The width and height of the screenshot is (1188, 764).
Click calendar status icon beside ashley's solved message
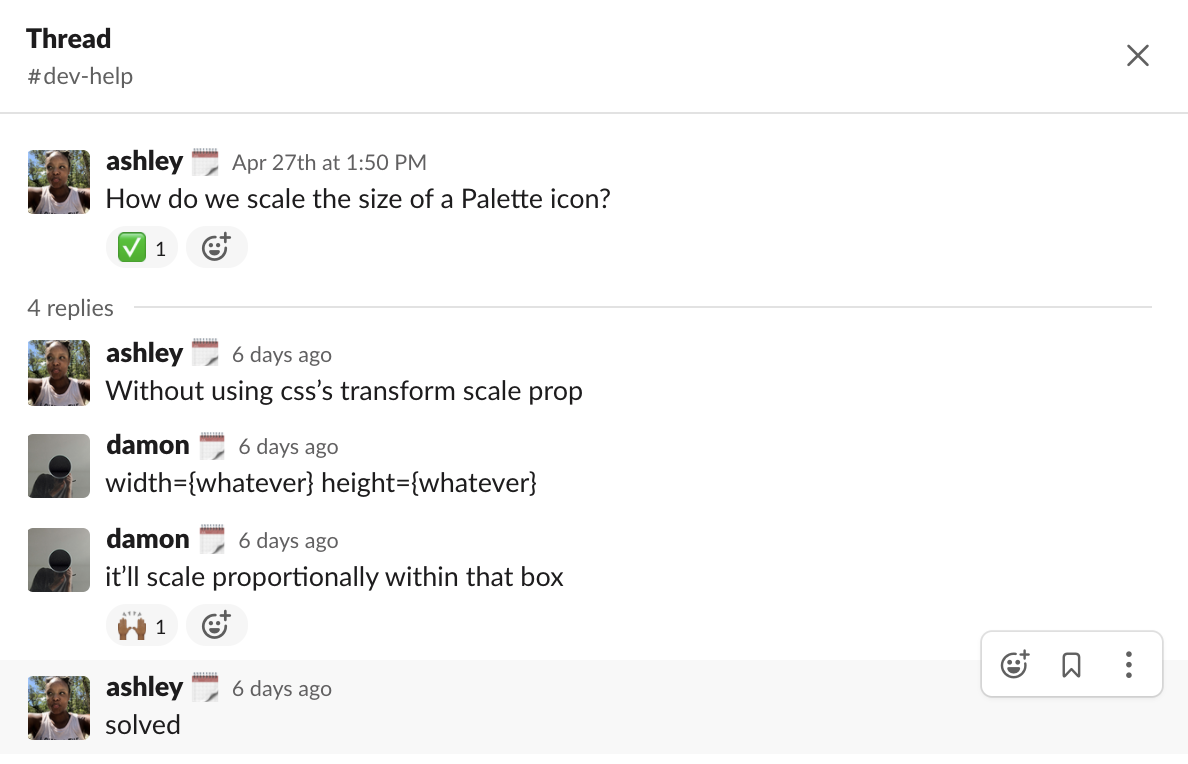tap(205, 687)
